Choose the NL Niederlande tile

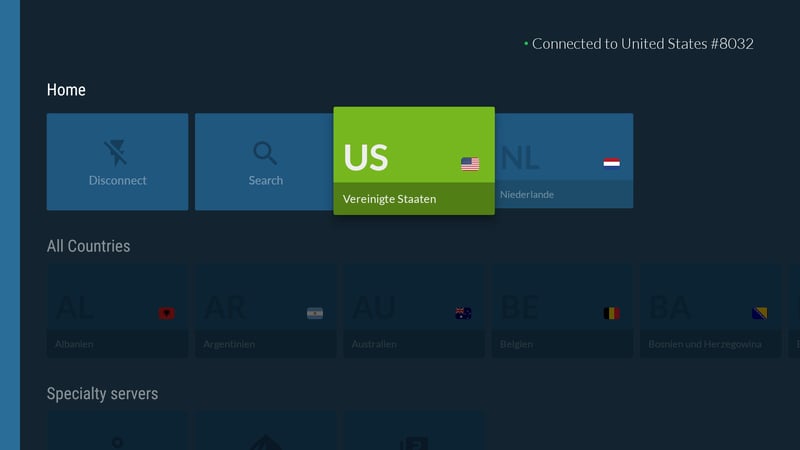[x=564, y=161]
